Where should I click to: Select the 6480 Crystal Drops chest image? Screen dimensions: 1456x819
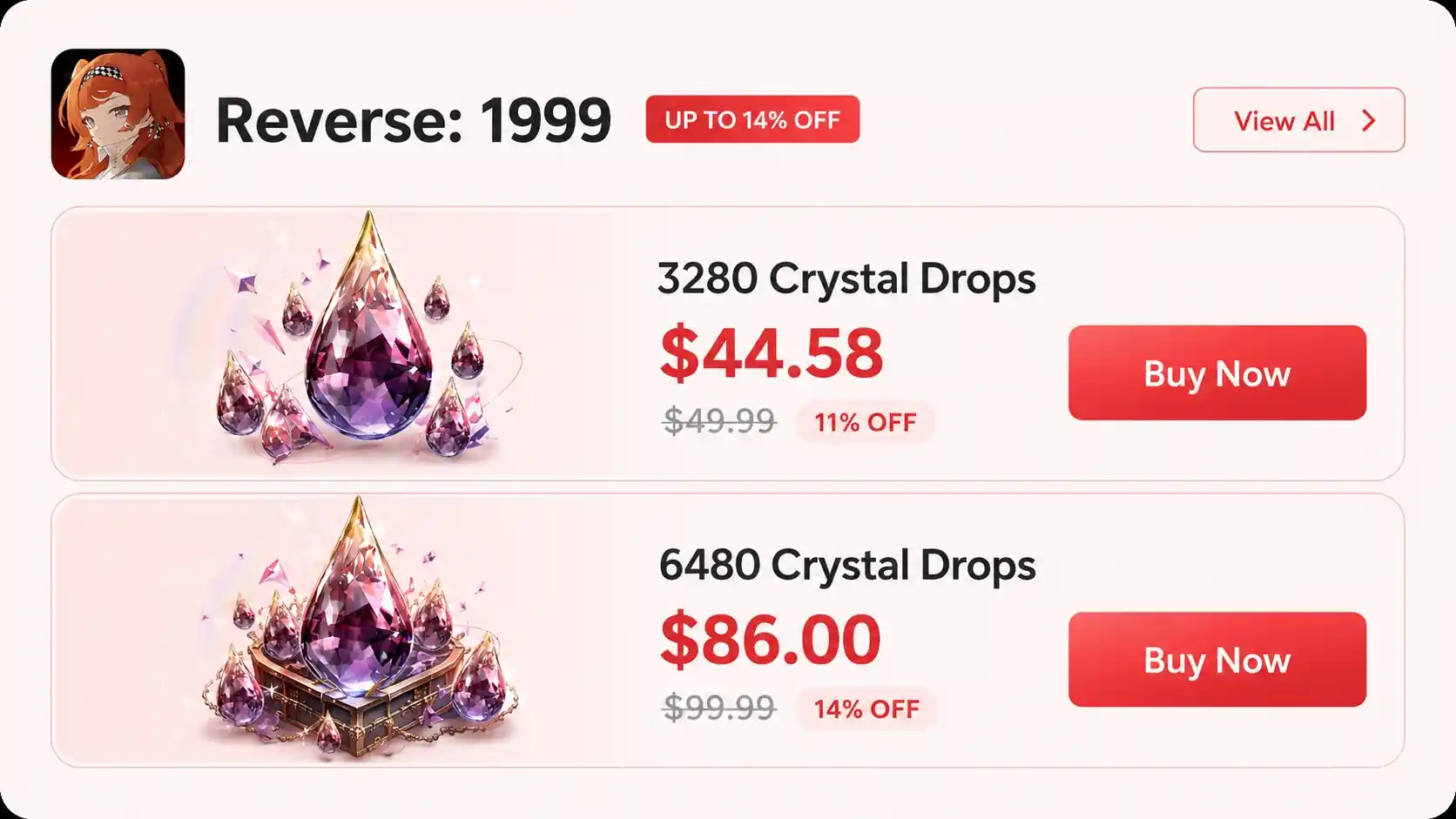click(x=359, y=627)
